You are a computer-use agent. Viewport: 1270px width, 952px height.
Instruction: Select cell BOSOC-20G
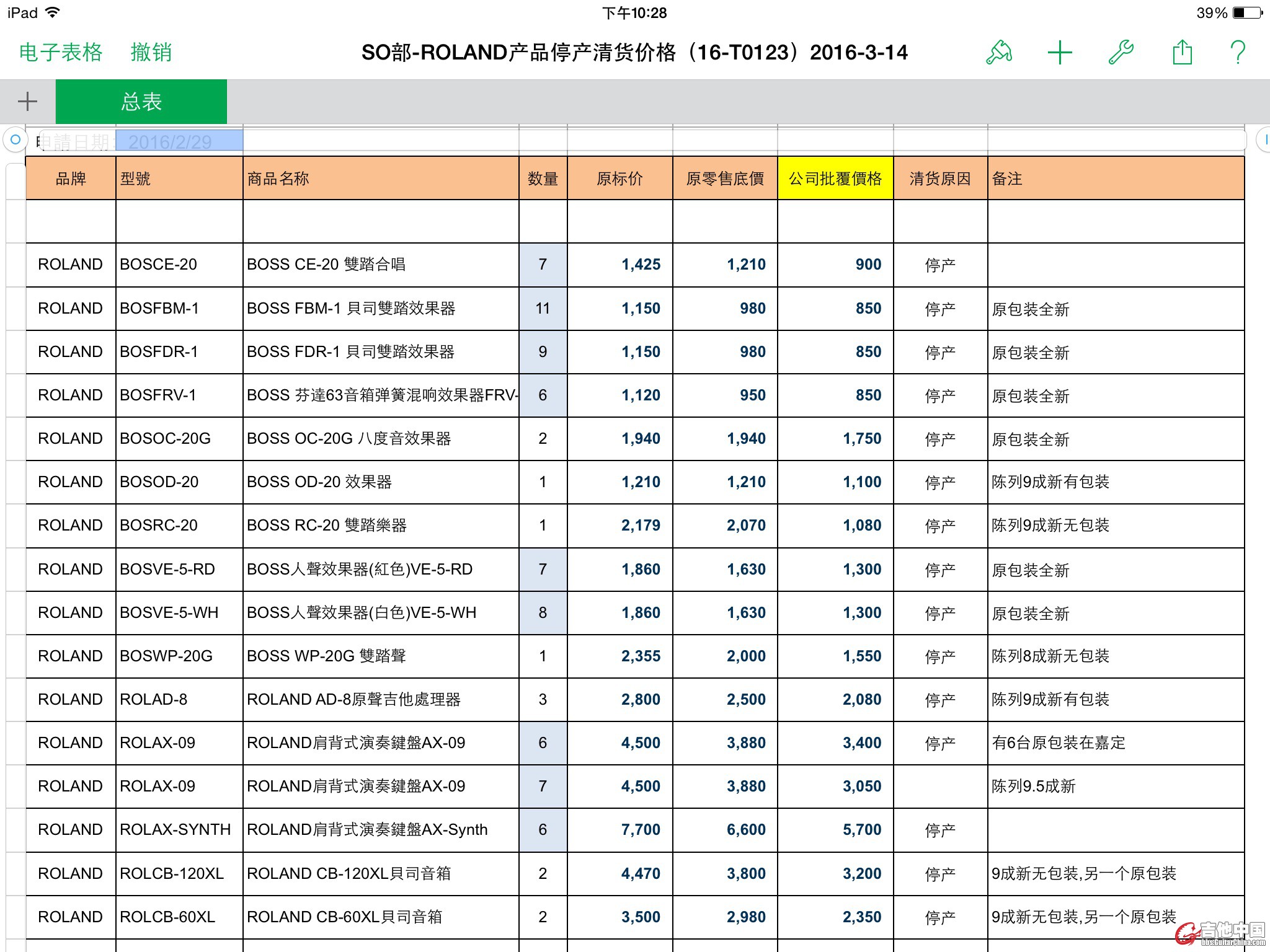pyautogui.click(x=179, y=438)
